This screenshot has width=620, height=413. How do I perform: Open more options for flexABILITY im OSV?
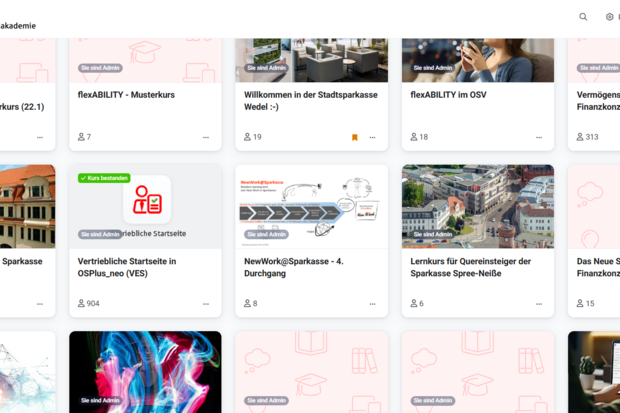pyautogui.click(x=539, y=137)
